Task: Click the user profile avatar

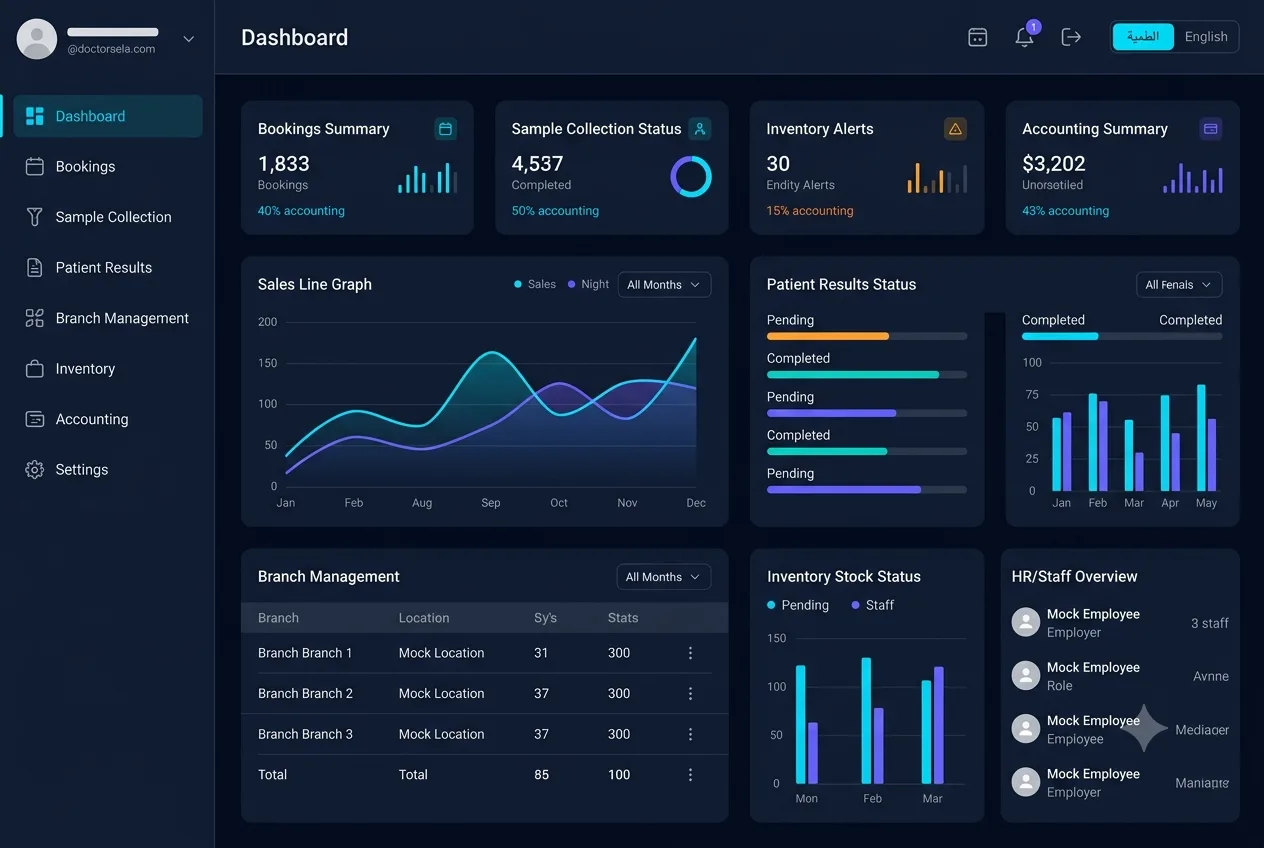Action: click(37, 39)
